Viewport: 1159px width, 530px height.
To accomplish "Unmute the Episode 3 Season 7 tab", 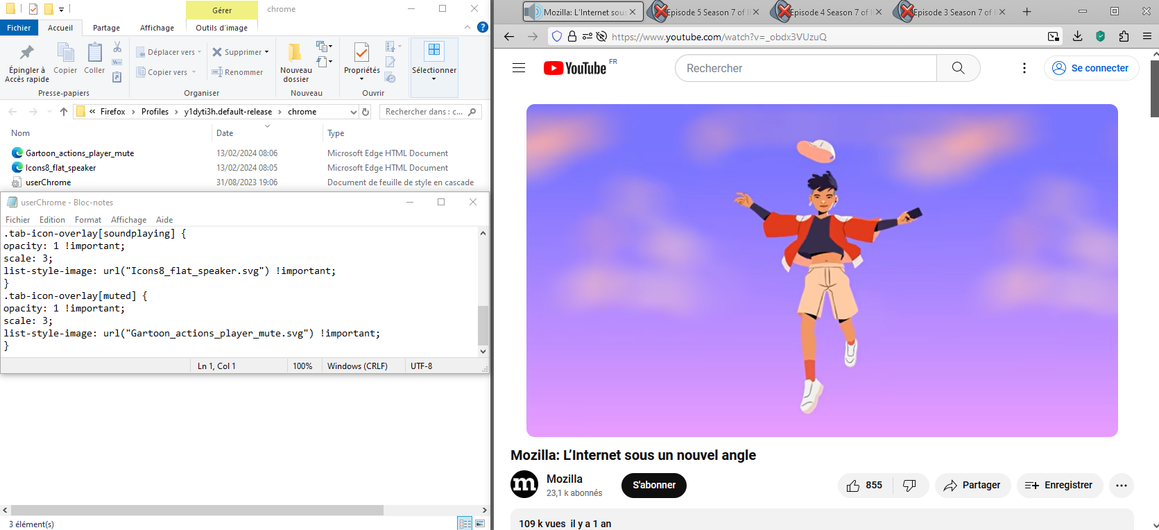I will point(906,12).
